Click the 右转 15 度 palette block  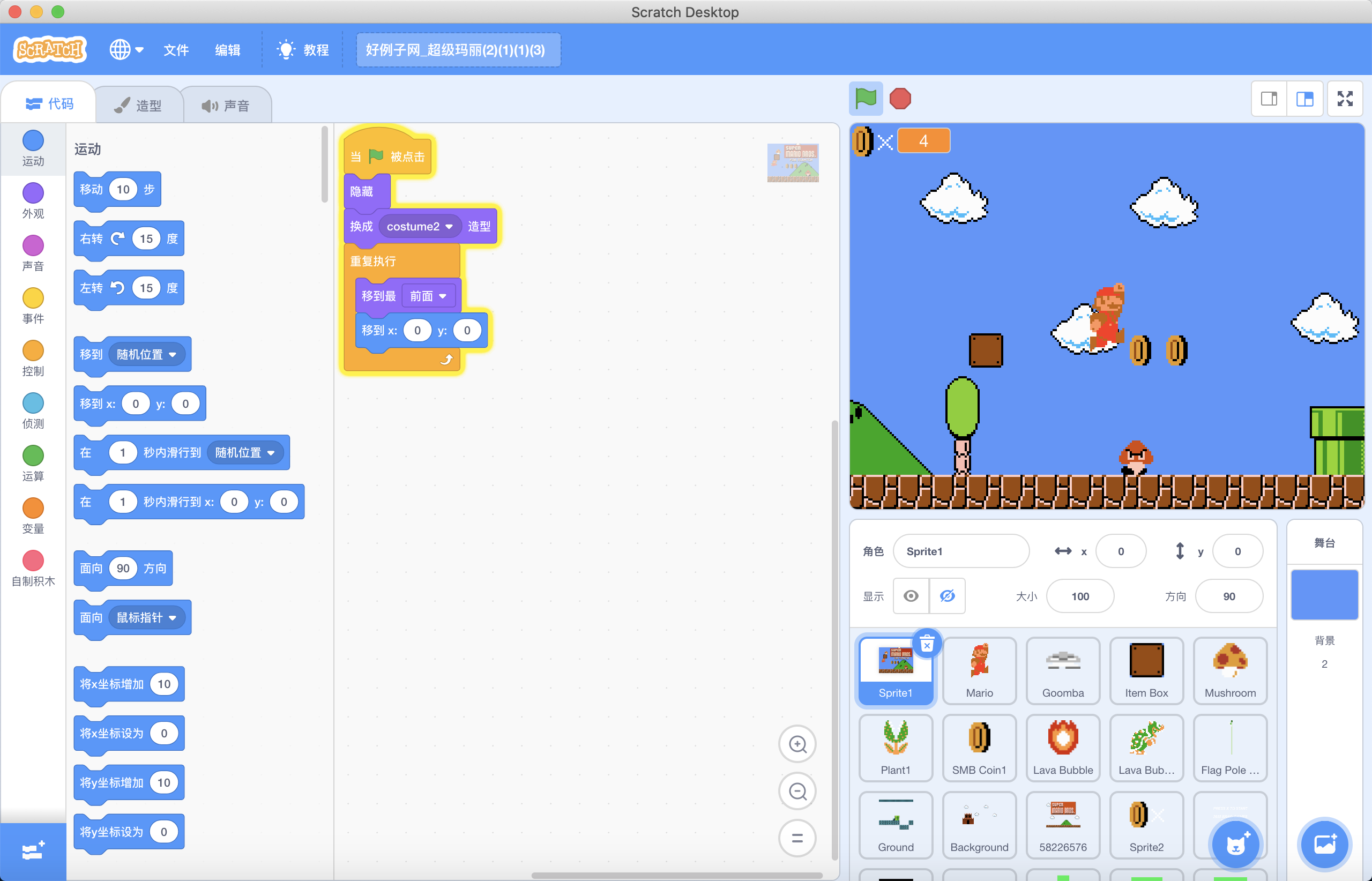(x=129, y=238)
